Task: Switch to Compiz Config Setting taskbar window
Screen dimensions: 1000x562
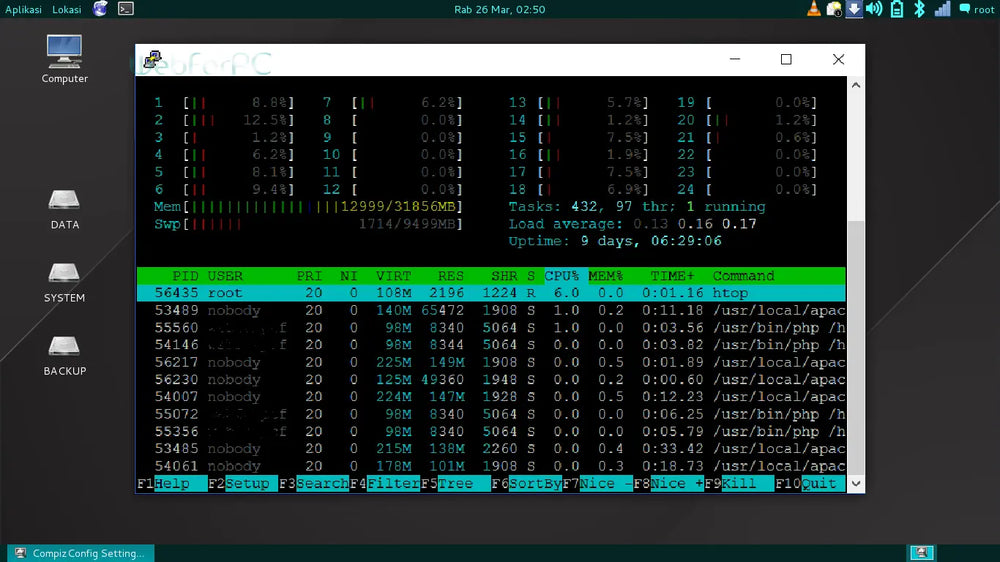Action: [x=81, y=553]
